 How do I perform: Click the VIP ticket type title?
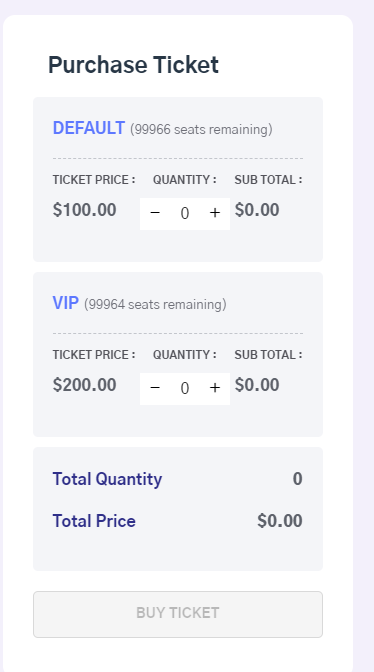click(66, 303)
